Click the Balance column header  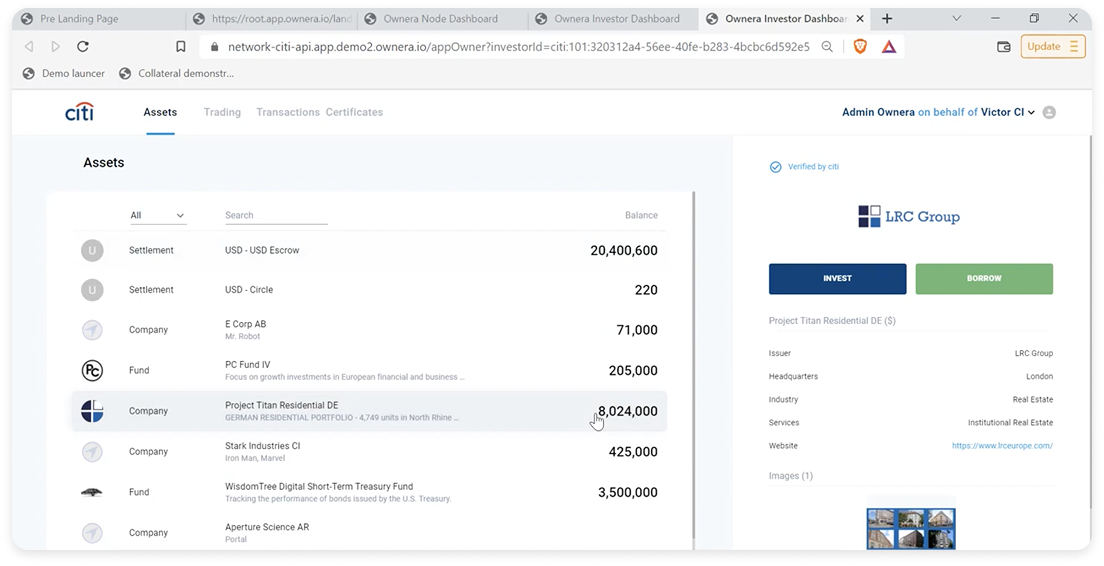tap(641, 215)
